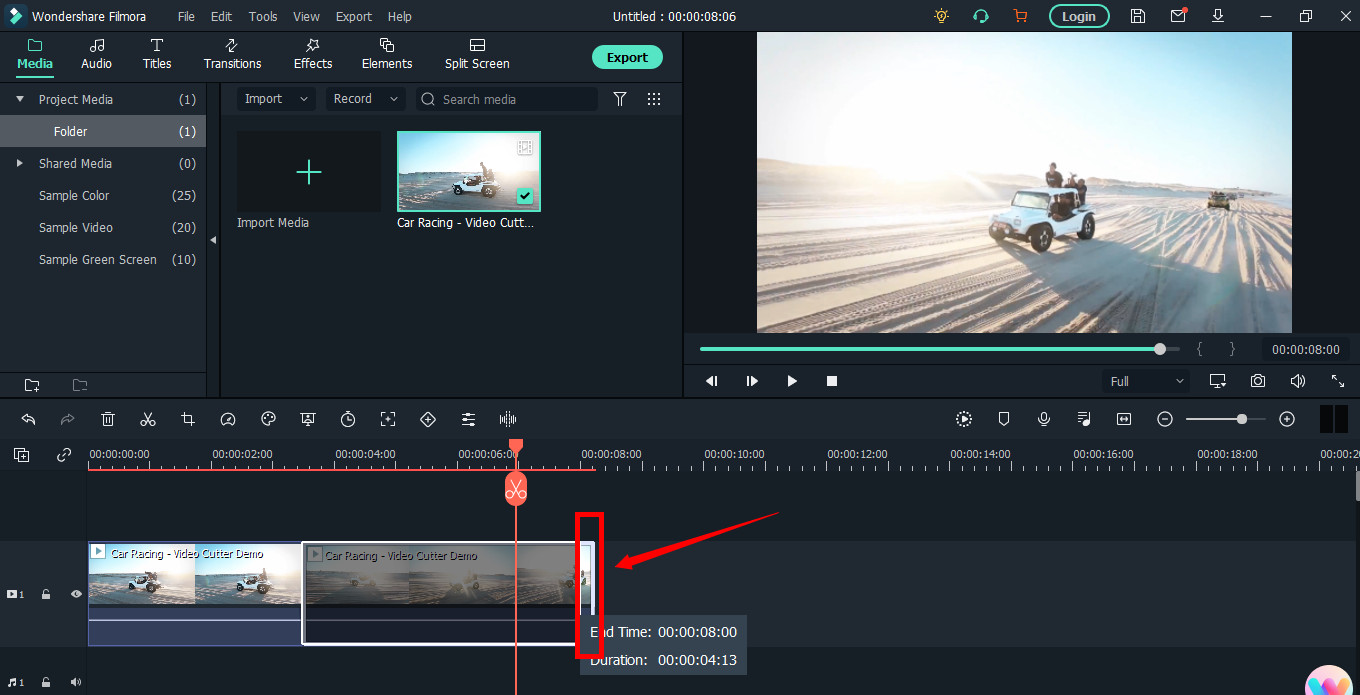Switch to the Split Screen tab
Viewport: 1360px width, 695px height.
477,54
